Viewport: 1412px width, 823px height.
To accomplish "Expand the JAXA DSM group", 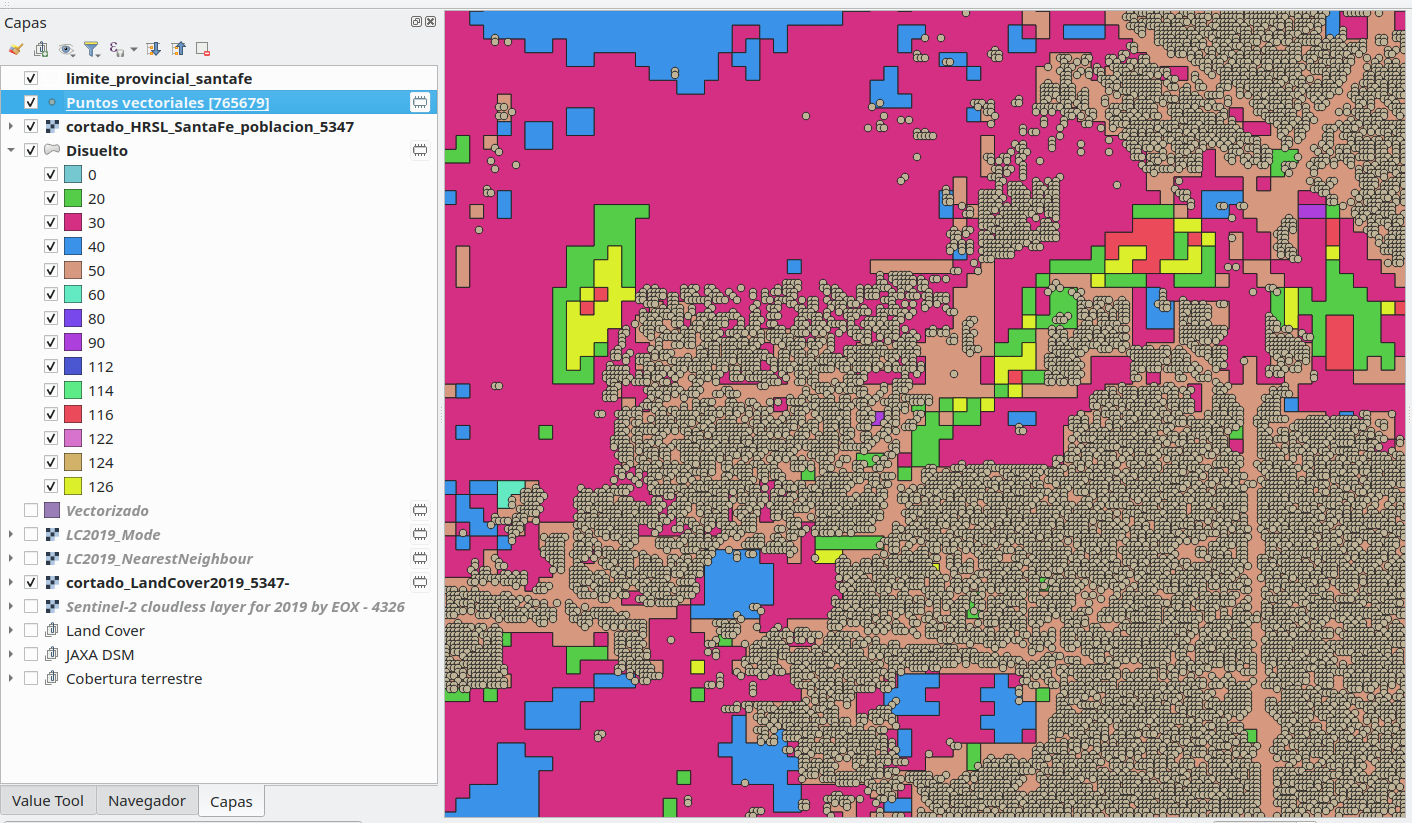I will pyautogui.click(x=11, y=654).
